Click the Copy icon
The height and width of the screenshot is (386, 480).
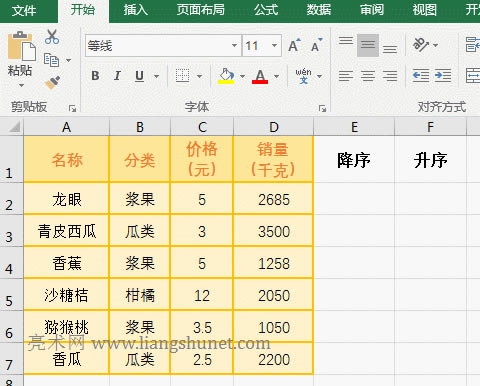[x=52, y=60]
